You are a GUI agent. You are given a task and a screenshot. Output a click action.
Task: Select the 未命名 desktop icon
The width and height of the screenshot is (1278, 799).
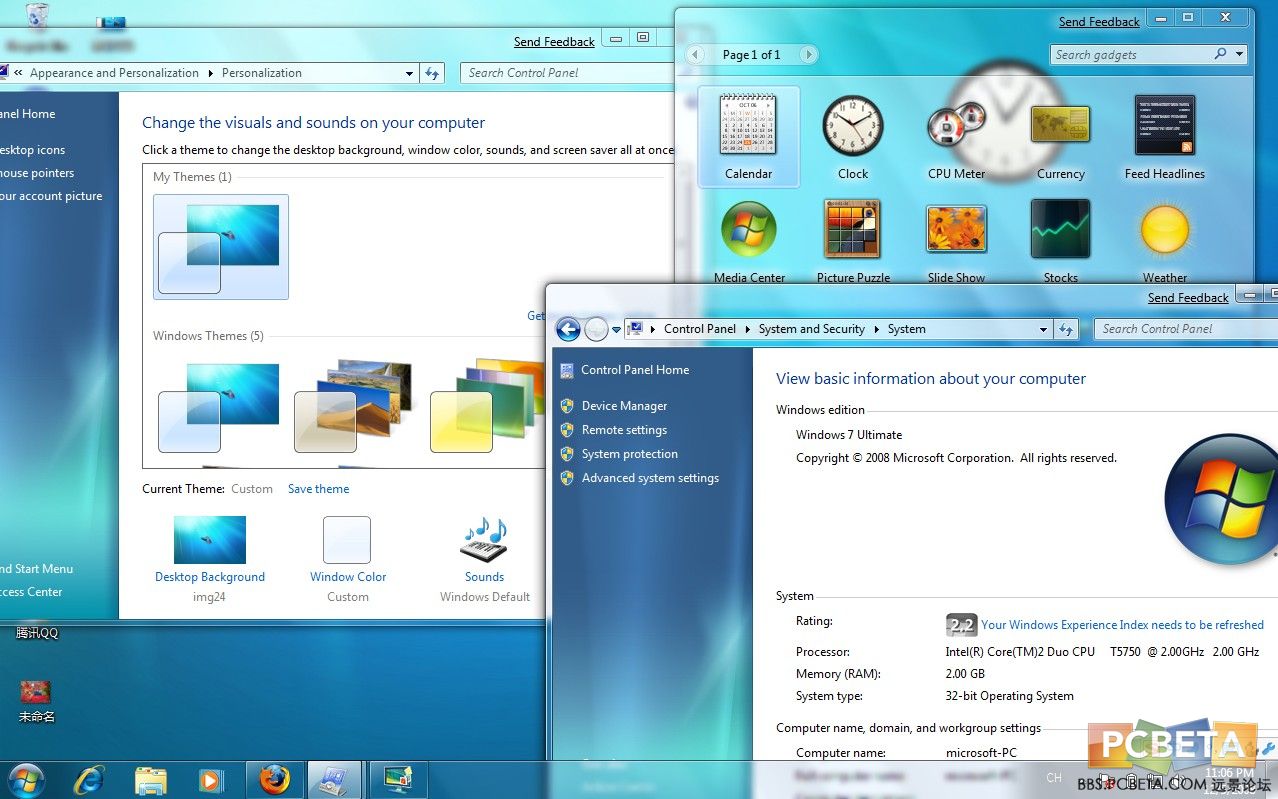(37, 700)
